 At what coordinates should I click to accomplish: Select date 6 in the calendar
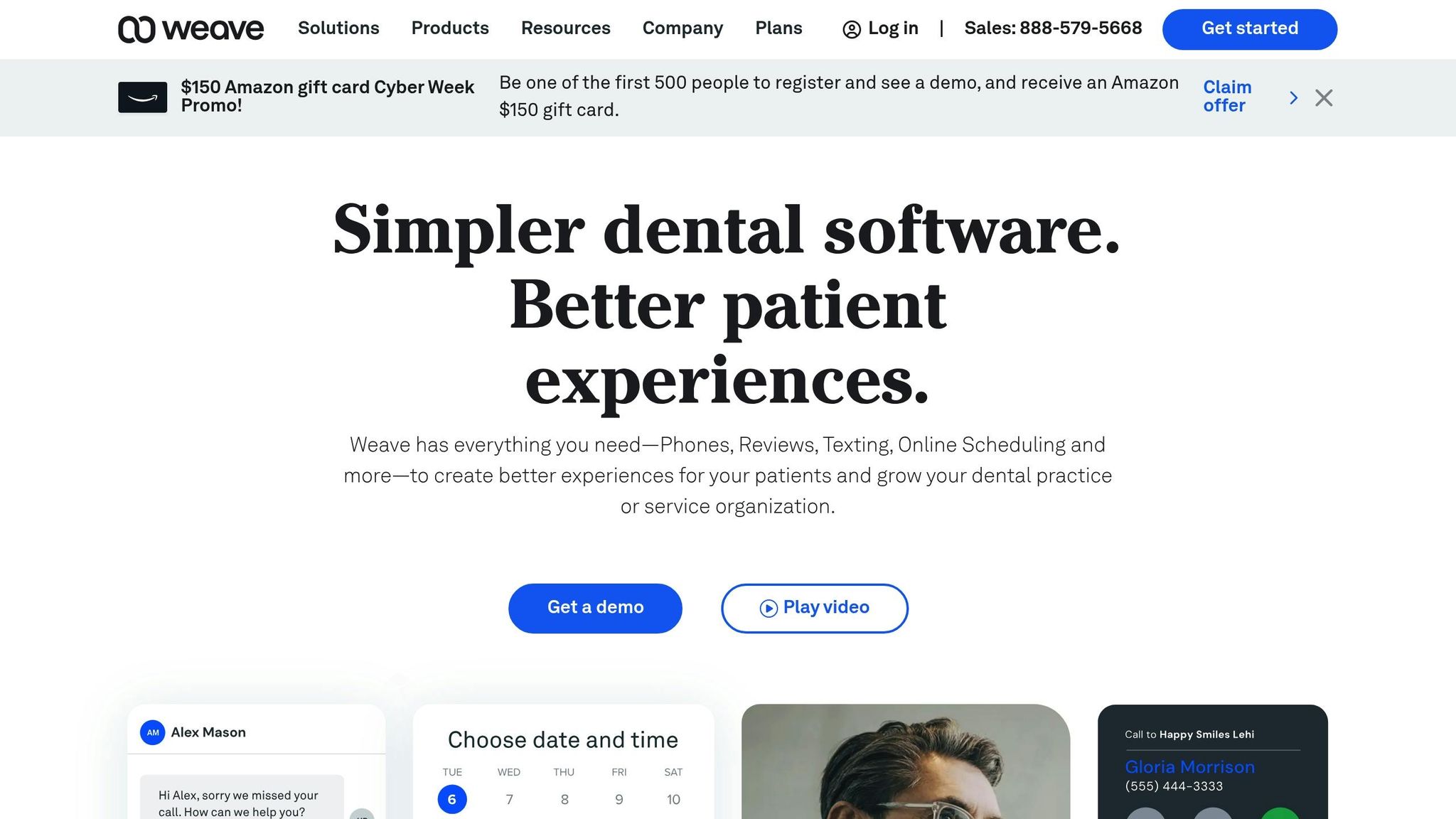click(452, 799)
